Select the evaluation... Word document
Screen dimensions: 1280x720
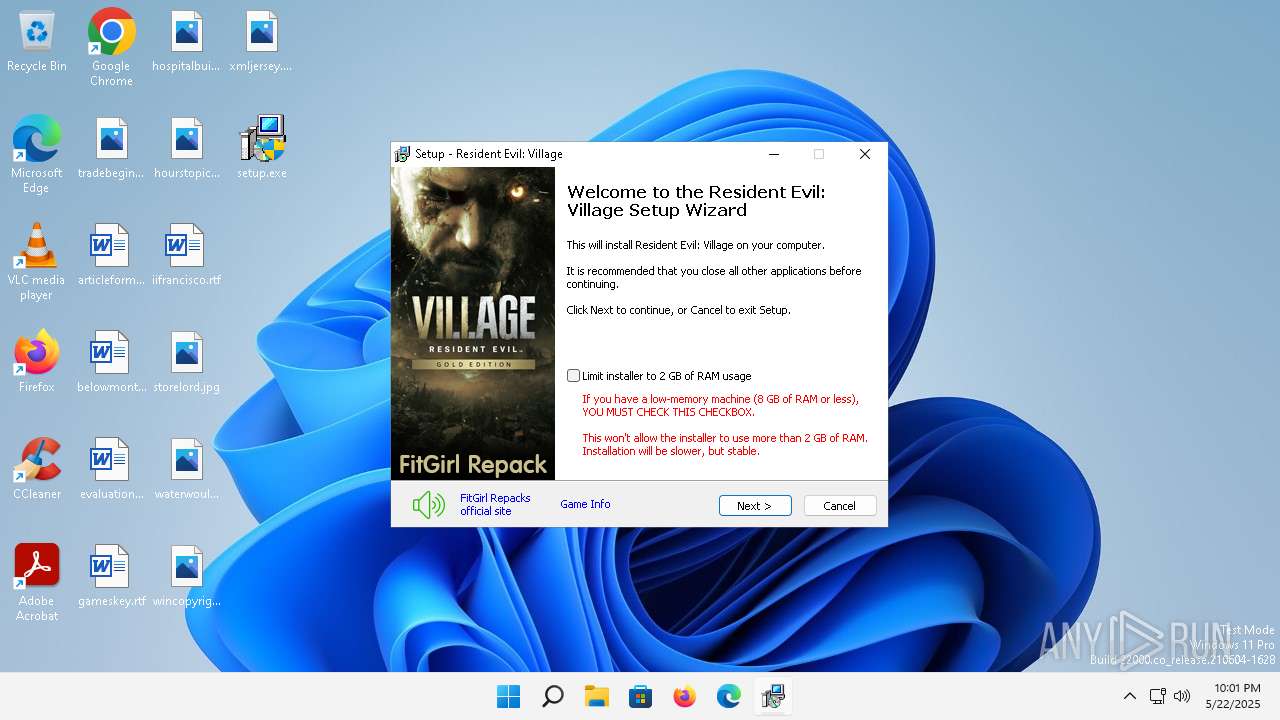111,470
